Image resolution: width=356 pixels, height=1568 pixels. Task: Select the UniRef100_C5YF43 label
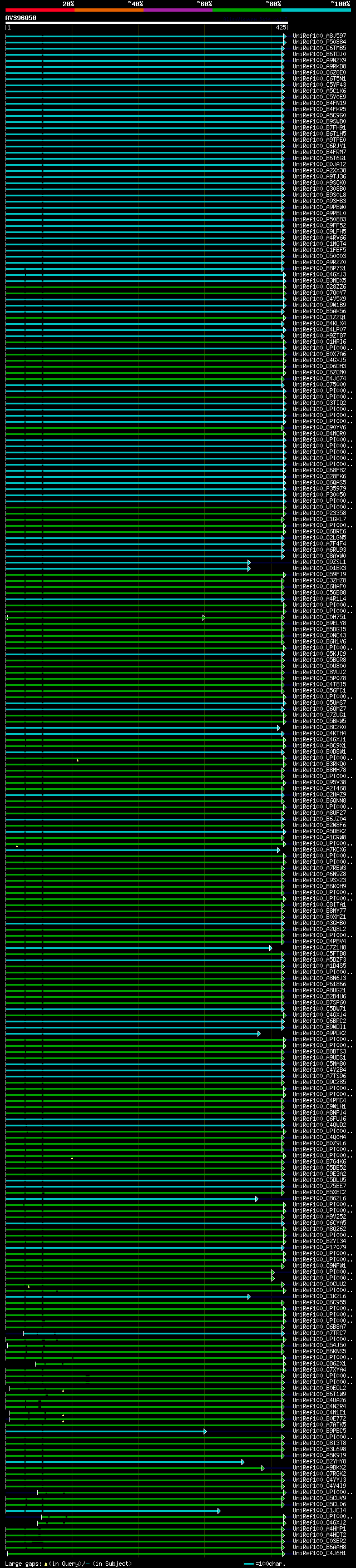(319, 85)
